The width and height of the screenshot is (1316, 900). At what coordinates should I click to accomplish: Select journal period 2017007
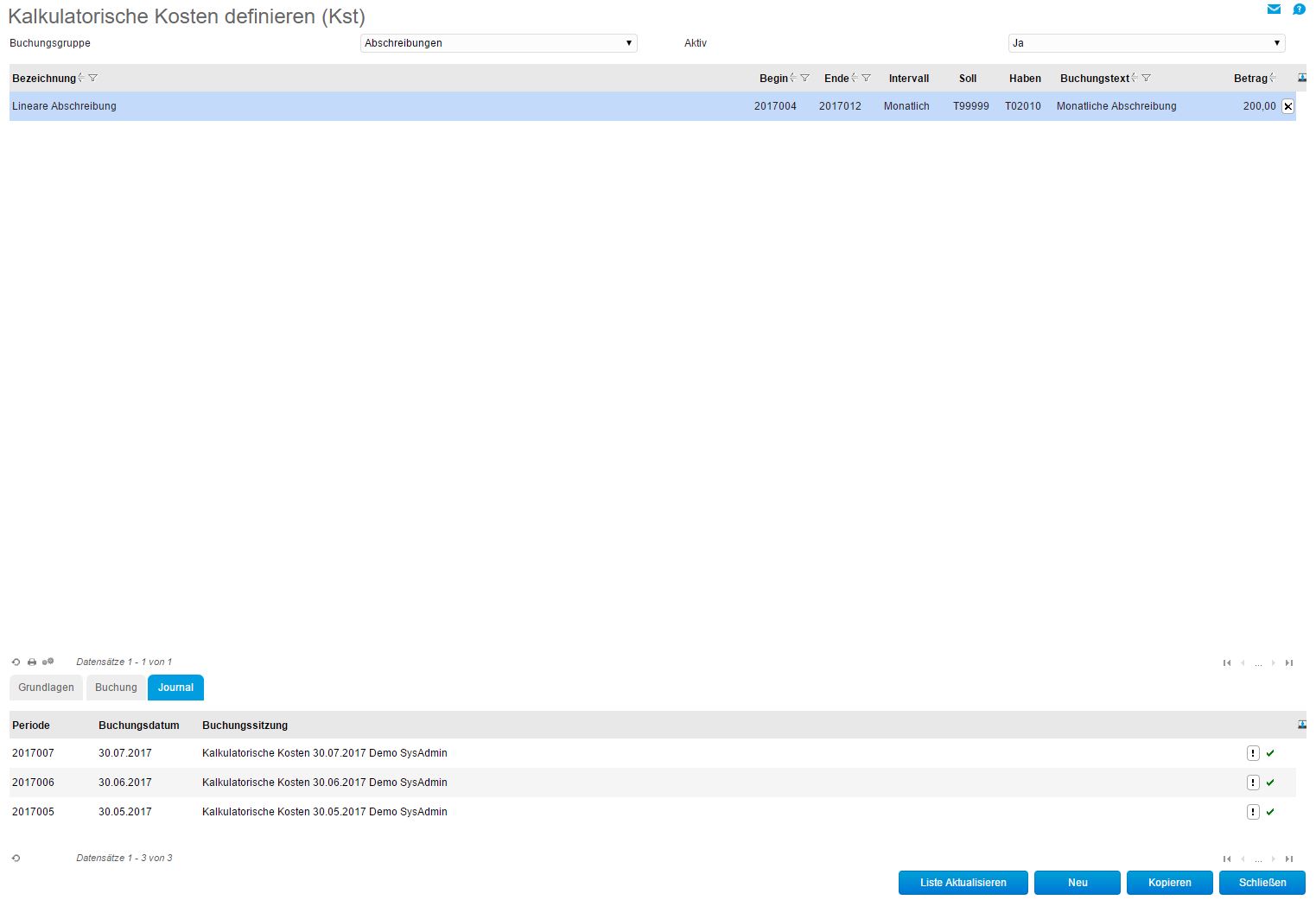(33, 753)
